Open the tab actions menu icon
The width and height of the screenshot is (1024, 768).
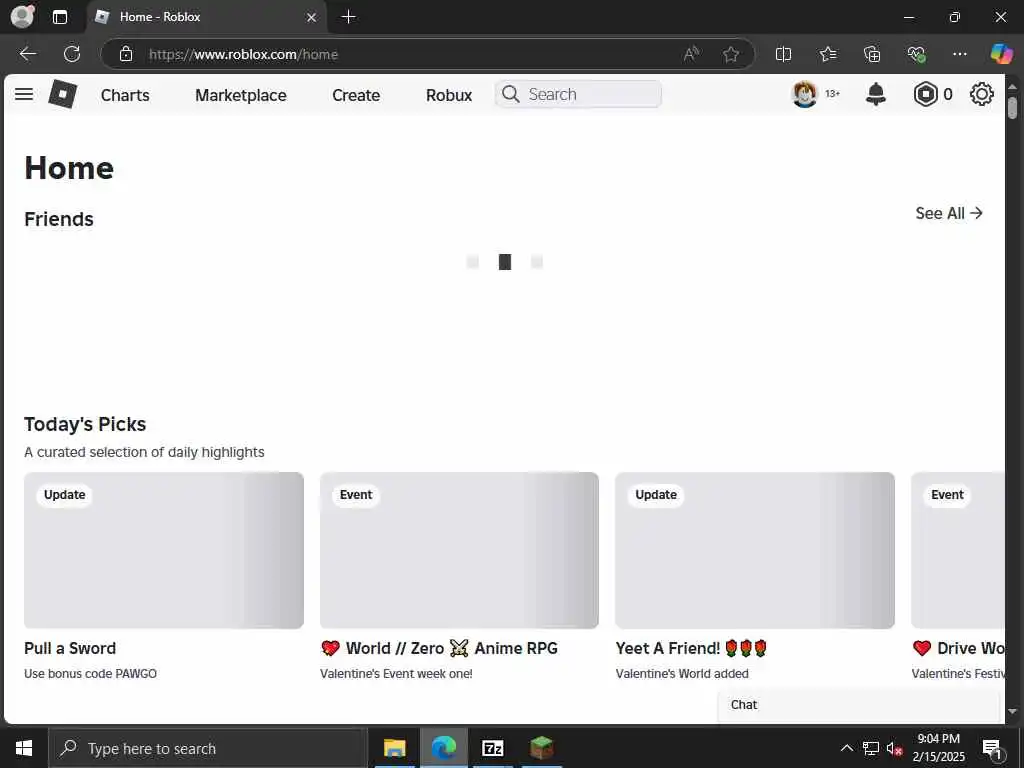[x=59, y=17]
